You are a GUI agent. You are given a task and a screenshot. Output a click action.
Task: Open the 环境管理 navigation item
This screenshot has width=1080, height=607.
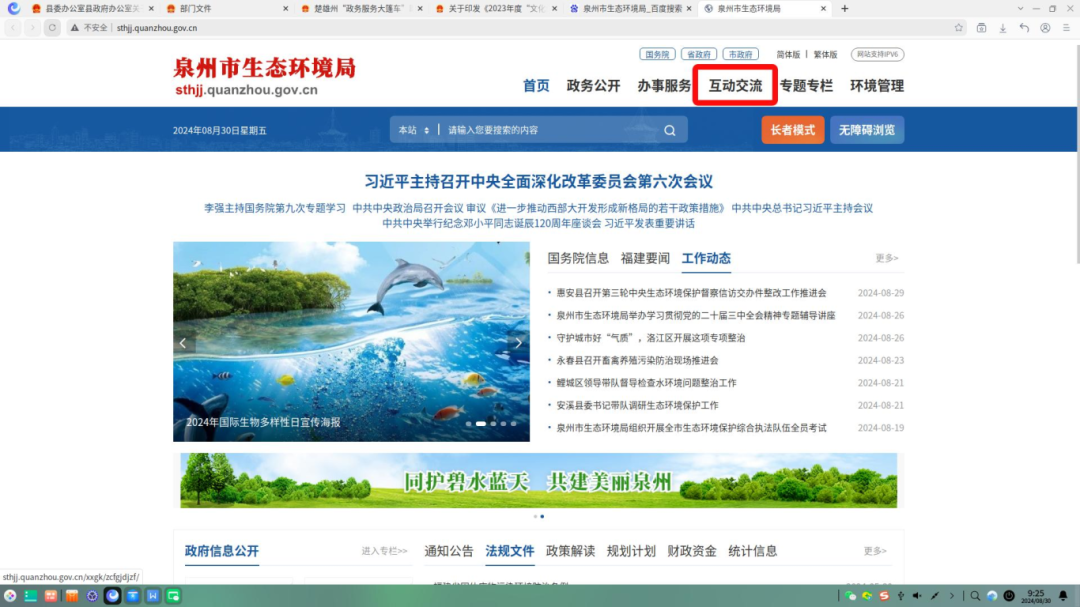tap(877, 85)
